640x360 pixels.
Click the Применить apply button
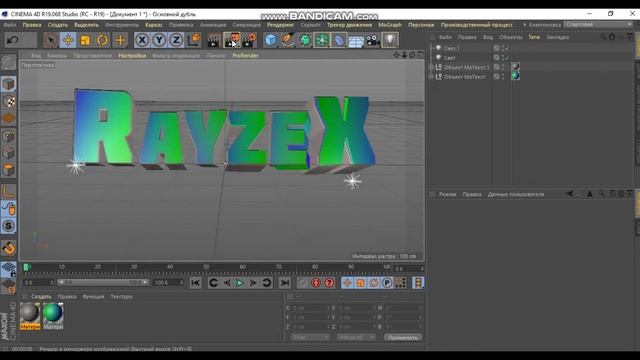tap(403, 338)
